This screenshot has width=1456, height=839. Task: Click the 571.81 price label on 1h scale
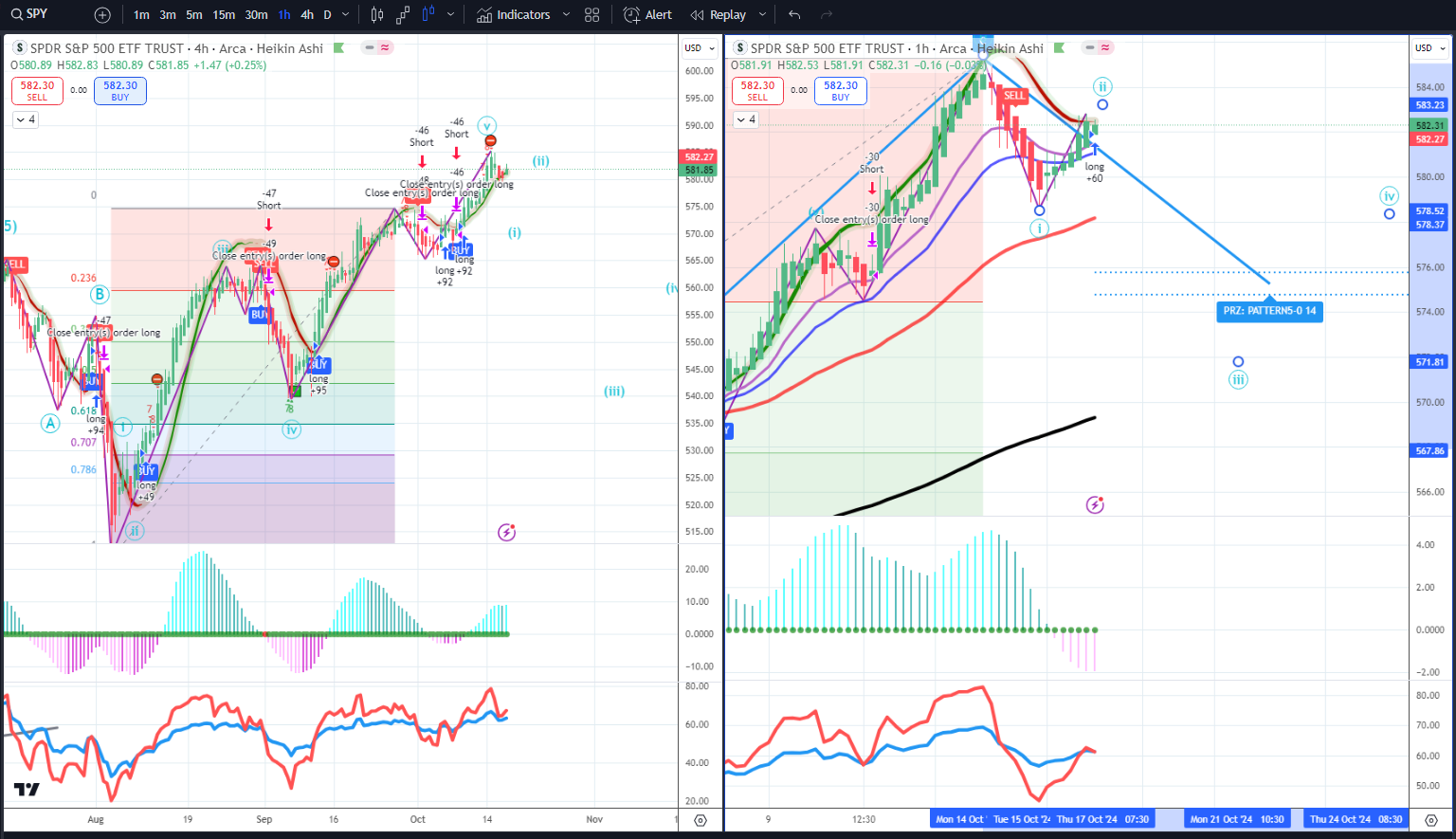pyautogui.click(x=1429, y=362)
